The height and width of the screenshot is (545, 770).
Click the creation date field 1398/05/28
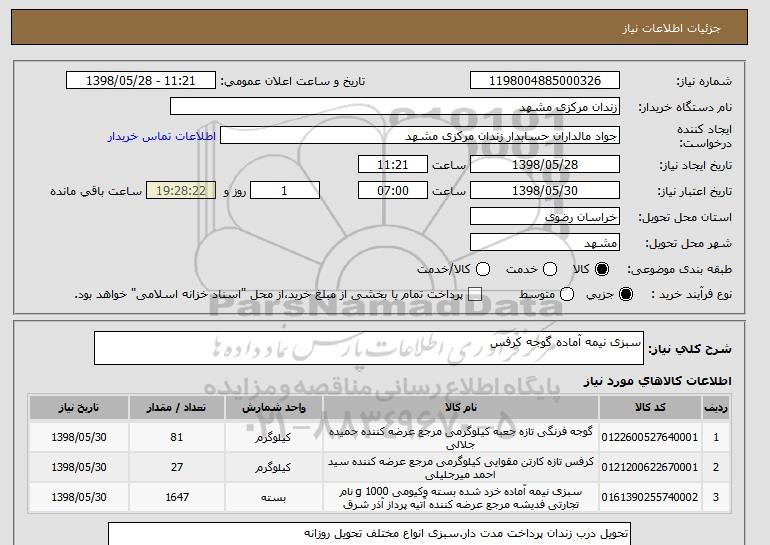pyautogui.click(x=545, y=164)
